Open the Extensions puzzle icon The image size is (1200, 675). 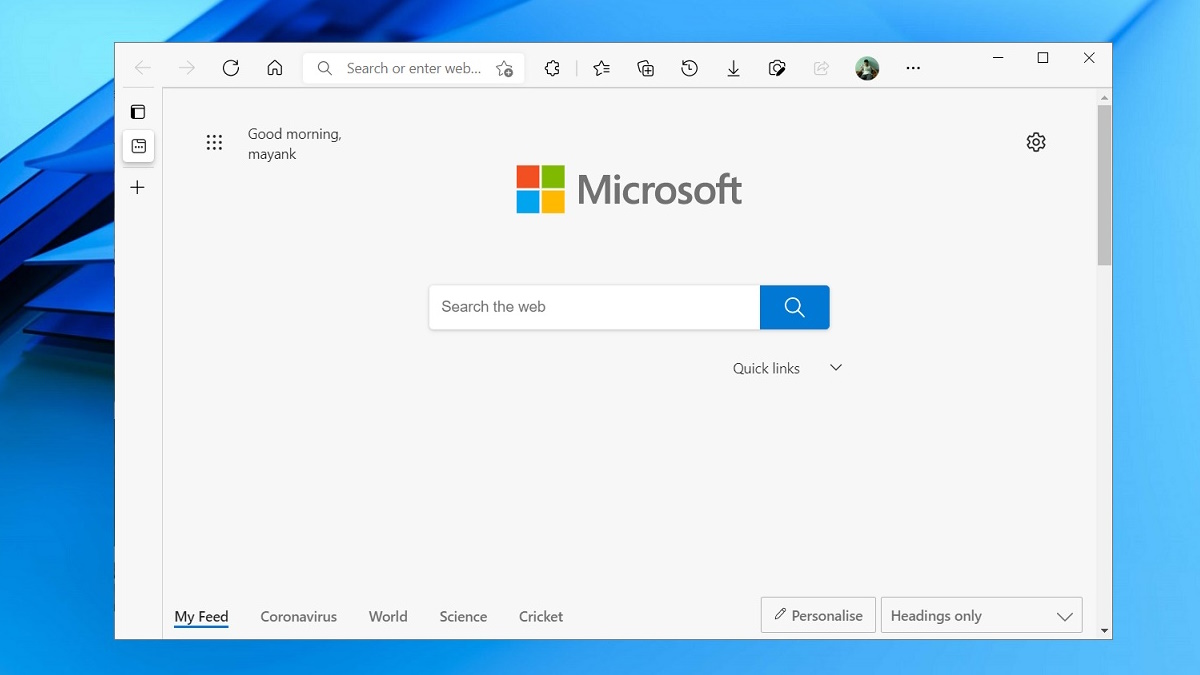pyautogui.click(x=552, y=68)
